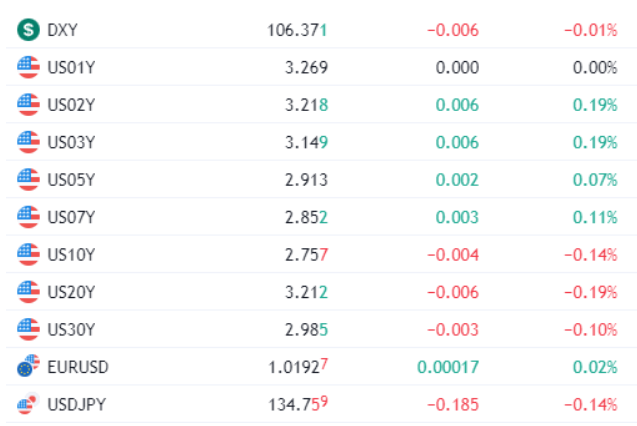Click the US05Y percent change 0.07%

click(595, 179)
